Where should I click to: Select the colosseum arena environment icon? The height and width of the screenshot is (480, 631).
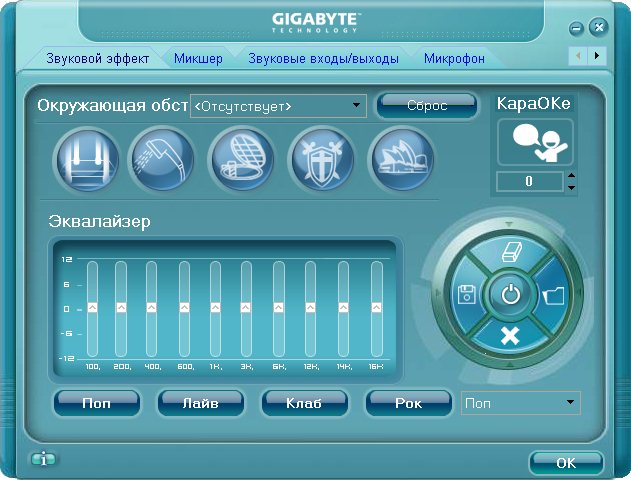(242, 160)
